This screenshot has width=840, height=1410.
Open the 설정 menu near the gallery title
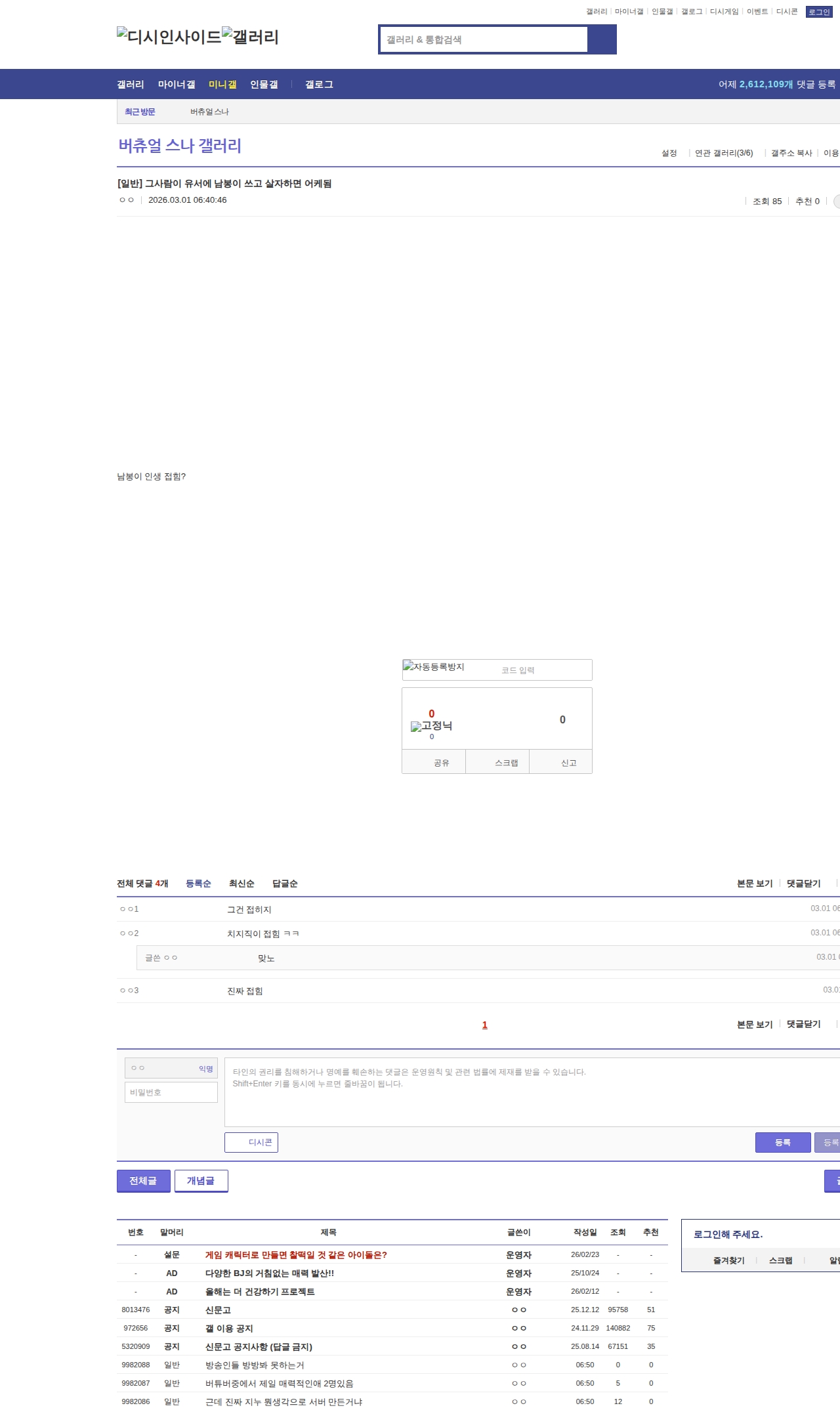pyautogui.click(x=669, y=153)
